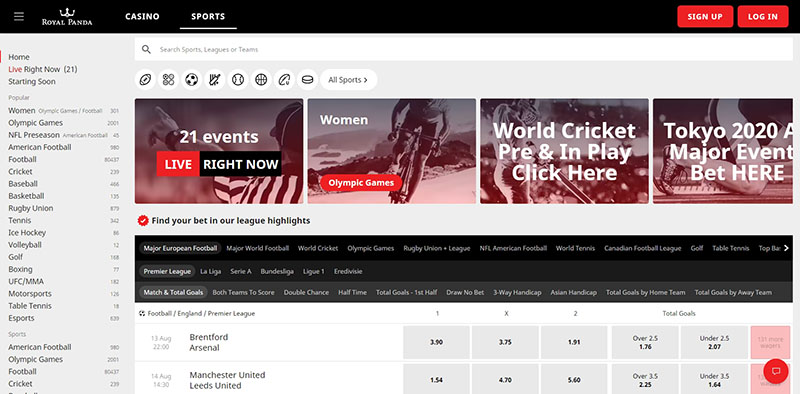Select the Table Tennis league tab

point(731,248)
